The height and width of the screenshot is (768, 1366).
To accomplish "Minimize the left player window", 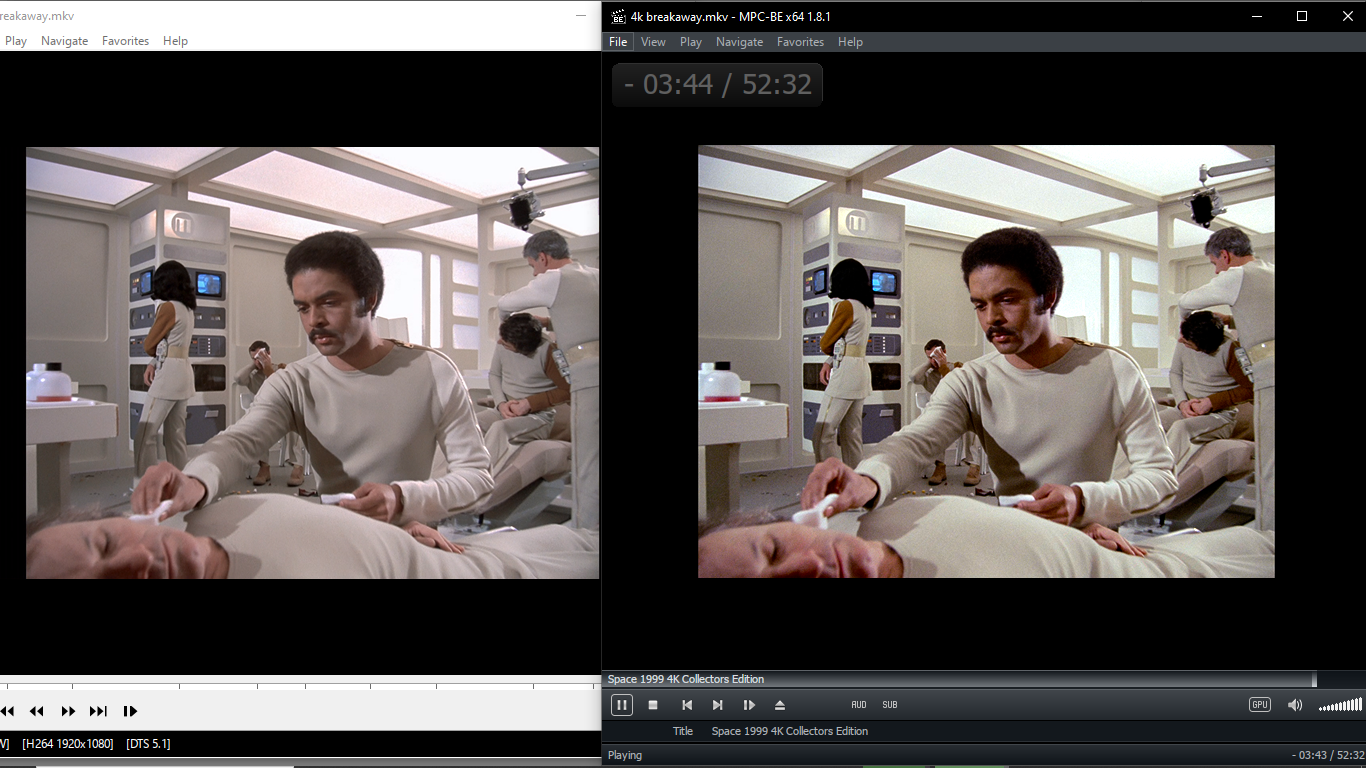I will click(x=581, y=15).
